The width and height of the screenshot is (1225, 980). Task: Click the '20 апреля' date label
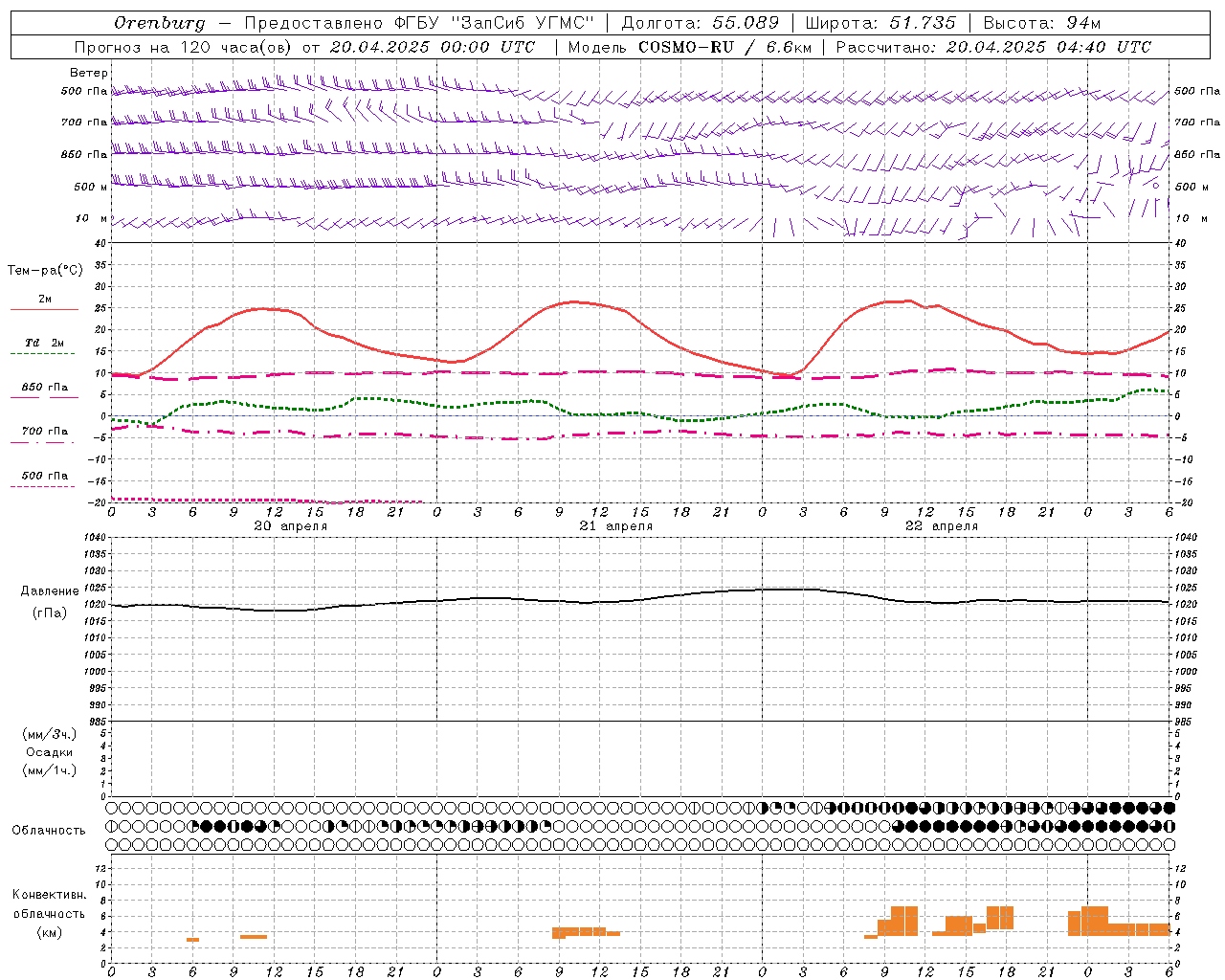click(291, 526)
